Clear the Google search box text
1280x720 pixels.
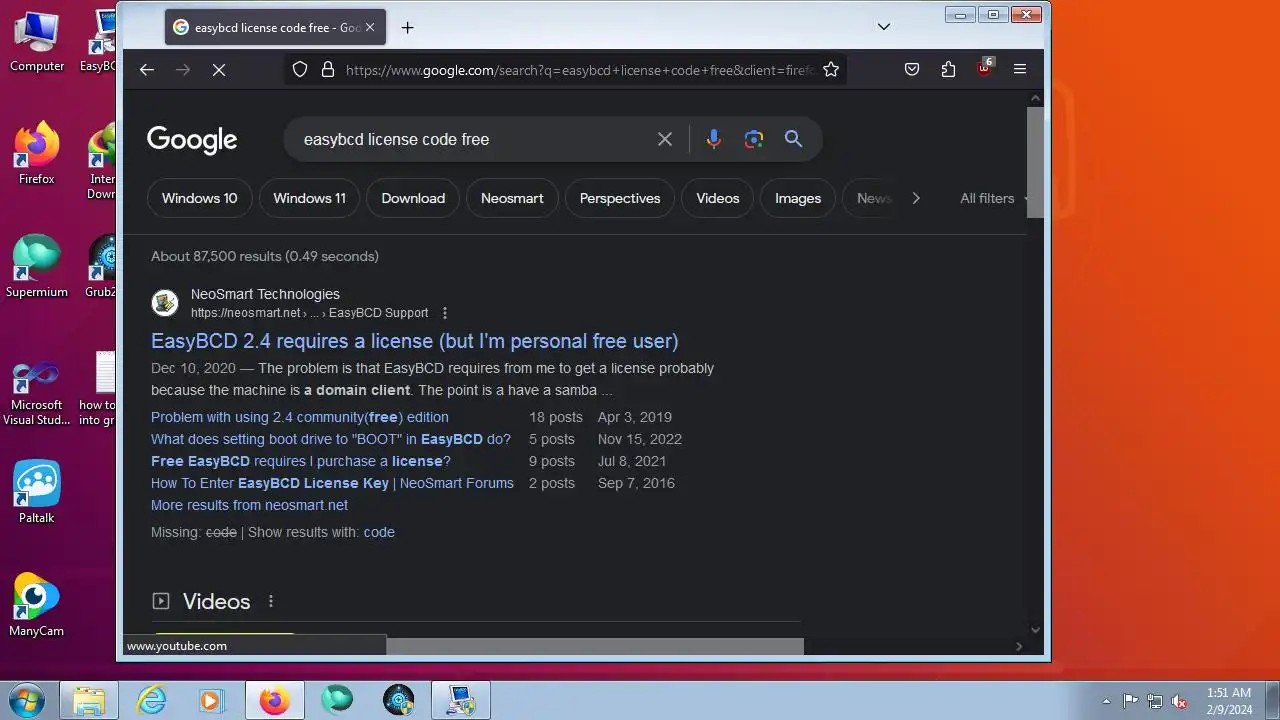click(665, 139)
